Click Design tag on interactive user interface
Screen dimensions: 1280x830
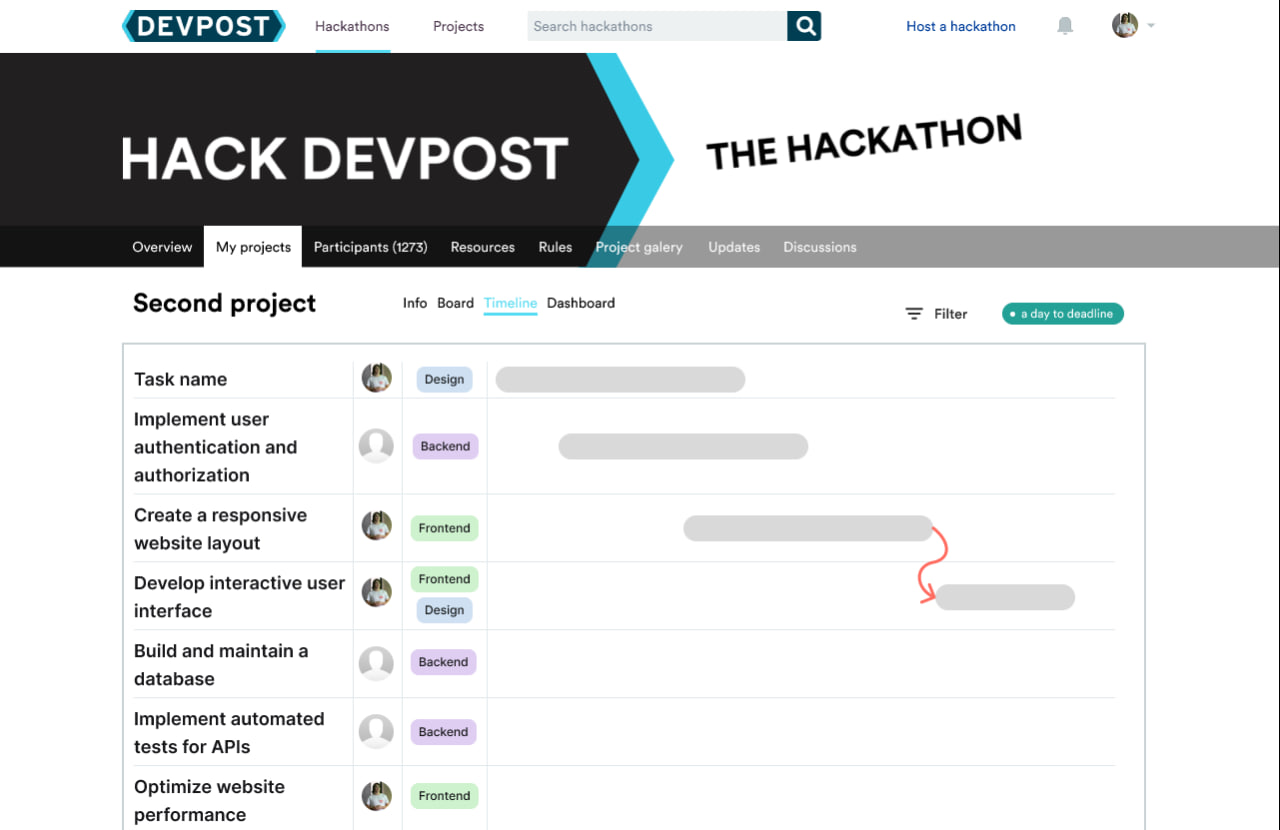[x=444, y=610]
